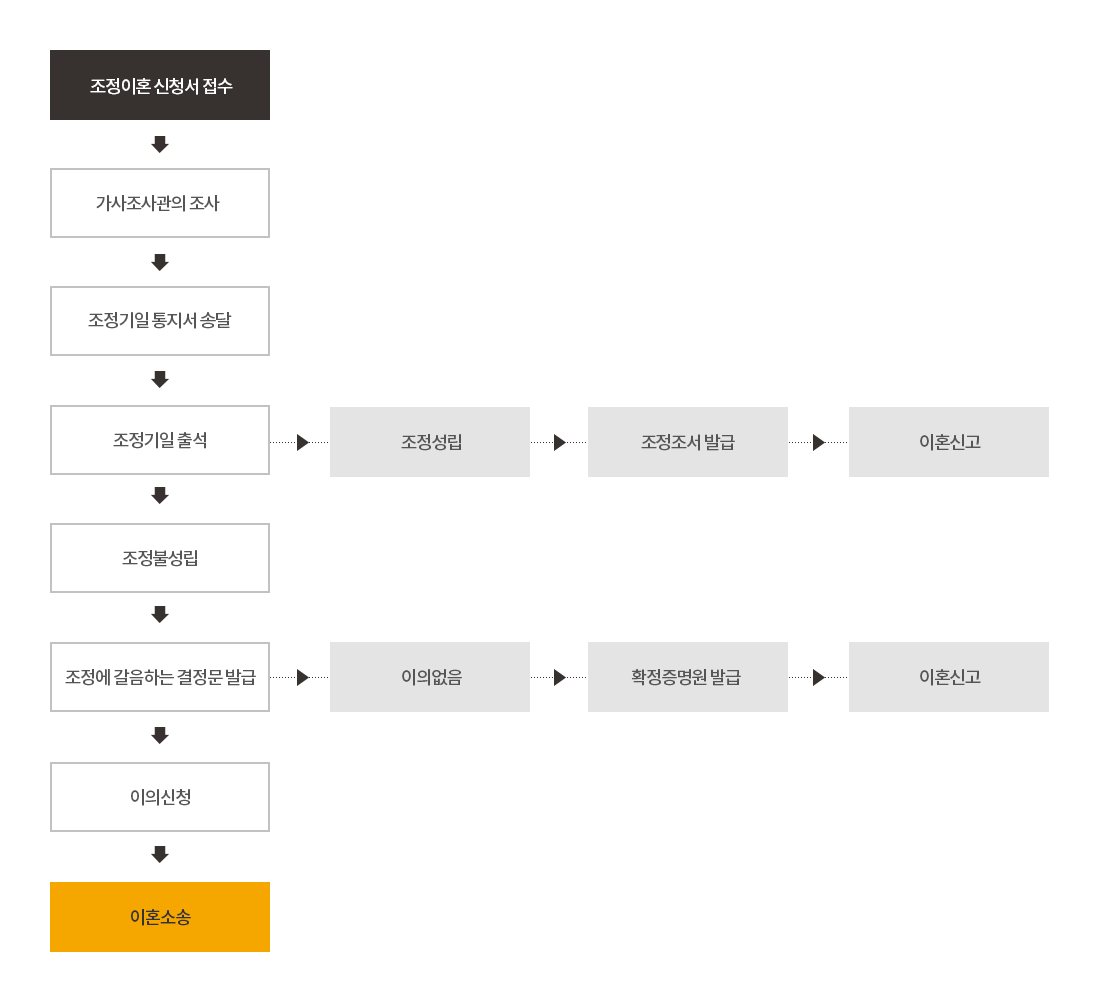Click the gray 이의없음 box
This screenshot has width=1100, height=1001.
point(430,677)
